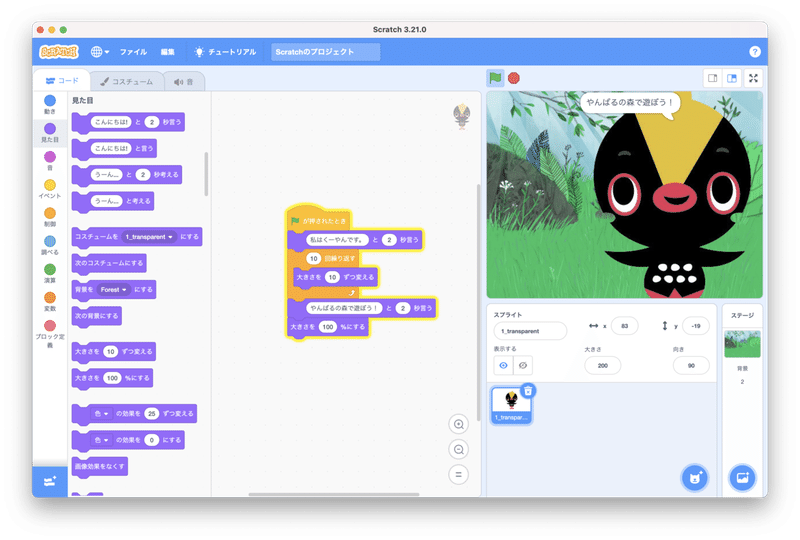Image resolution: width=800 pixels, height=540 pixels.
Task: Click the sprite character on the stage
Action: [674, 199]
